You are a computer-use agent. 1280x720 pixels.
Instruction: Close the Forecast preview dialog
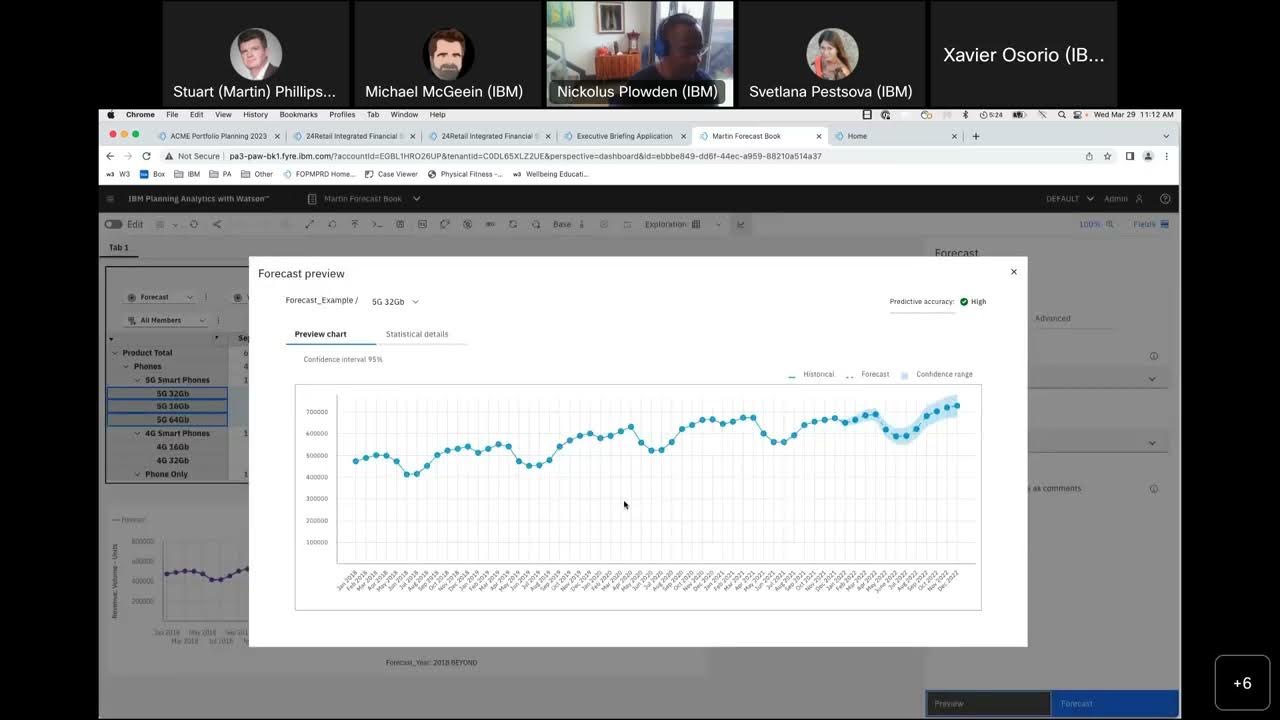(x=1013, y=272)
